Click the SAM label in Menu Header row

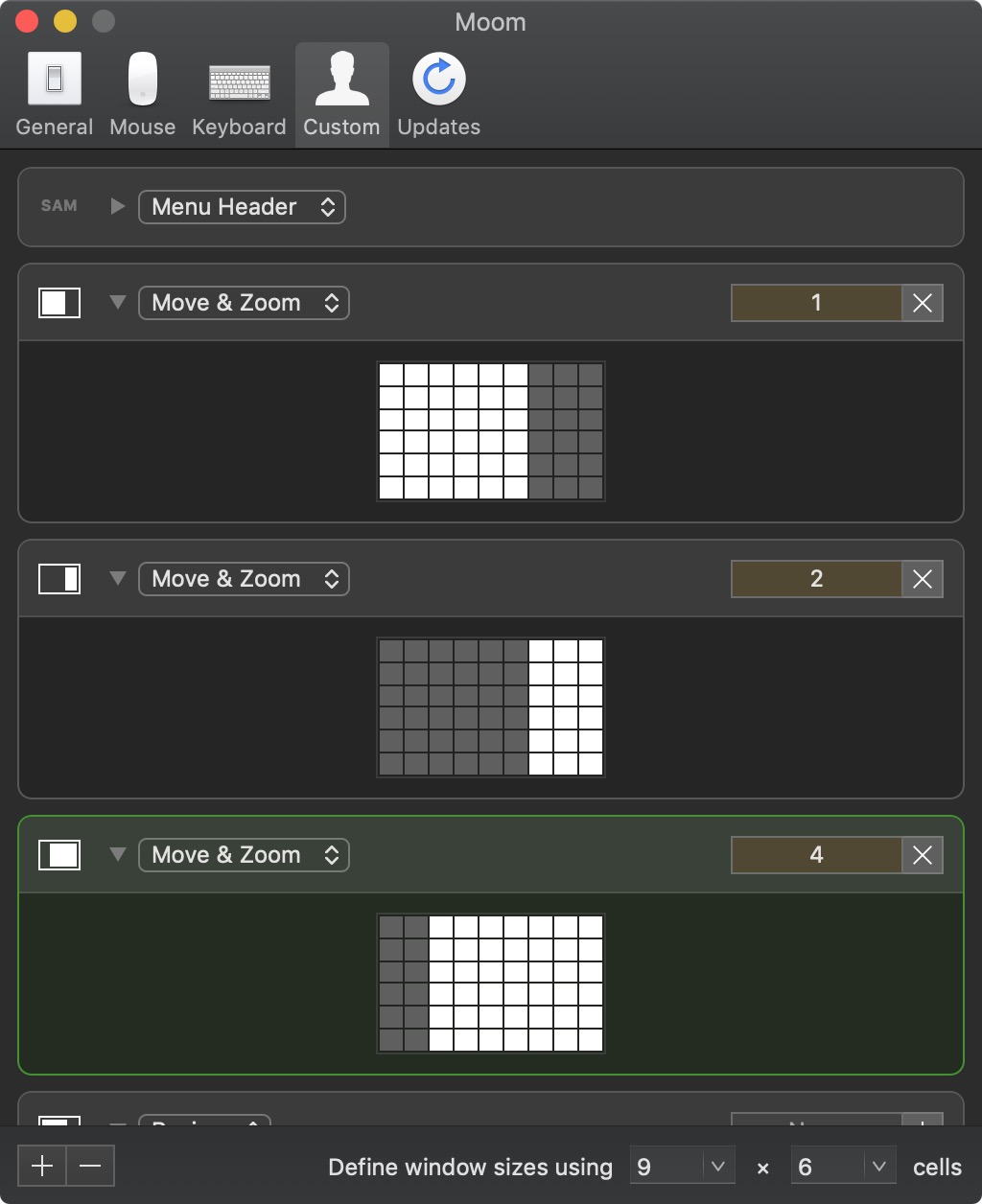(59, 206)
